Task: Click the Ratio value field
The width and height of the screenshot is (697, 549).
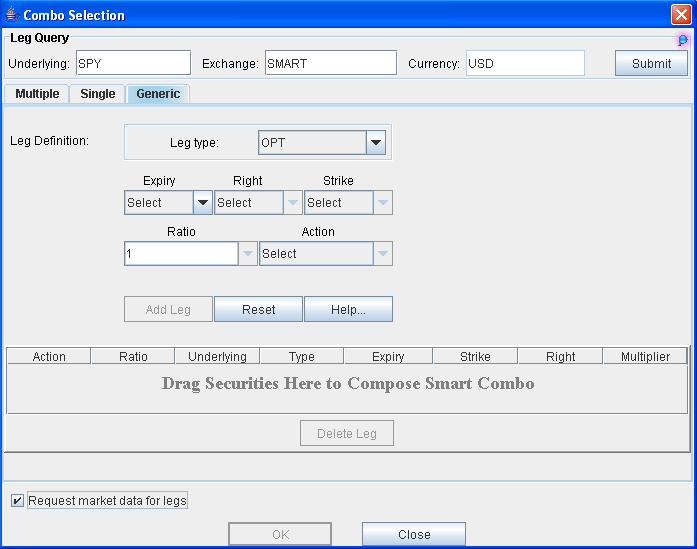Action: pos(180,254)
